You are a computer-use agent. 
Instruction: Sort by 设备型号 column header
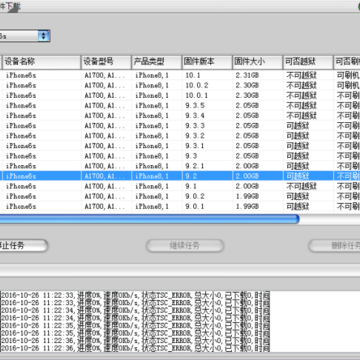click(106, 62)
